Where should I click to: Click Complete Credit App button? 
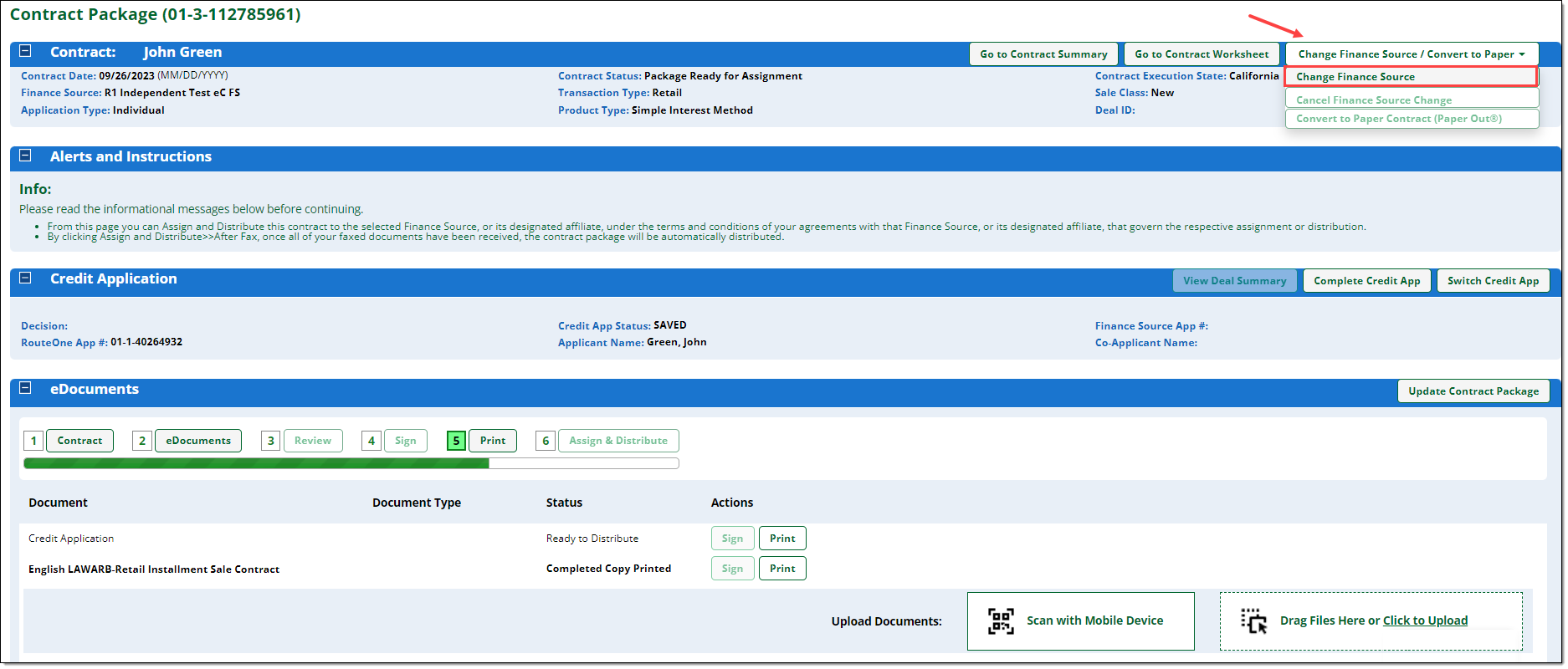tap(1366, 281)
